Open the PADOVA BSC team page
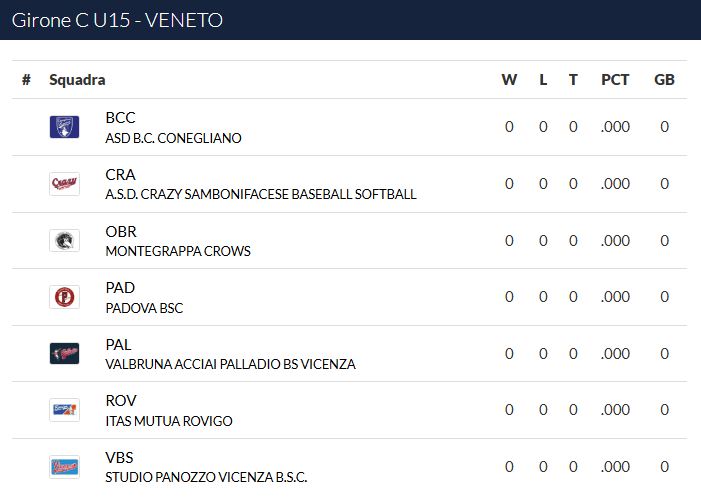701x503 pixels. 144,308
